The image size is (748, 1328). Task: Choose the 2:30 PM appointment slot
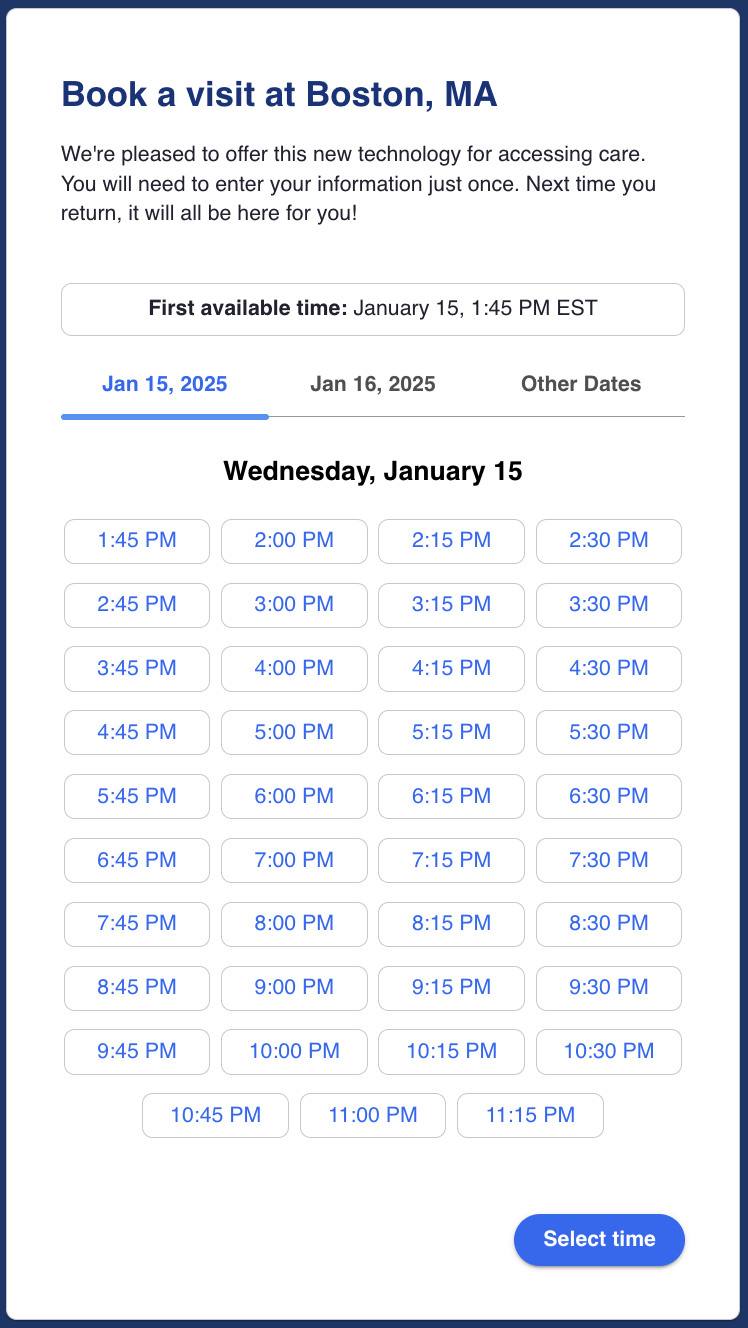tap(609, 541)
